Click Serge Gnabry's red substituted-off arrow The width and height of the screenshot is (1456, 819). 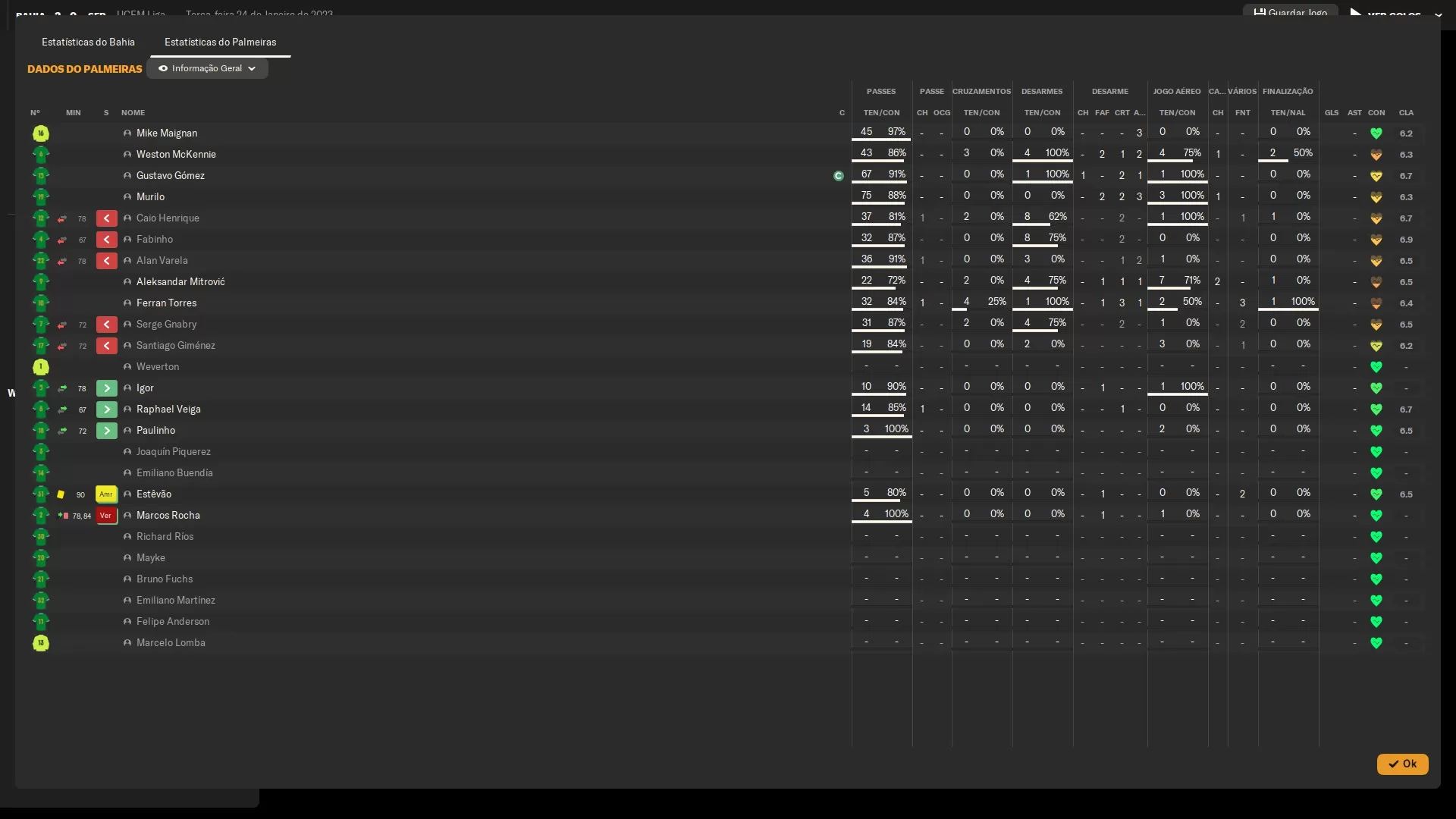(x=106, y=325)
